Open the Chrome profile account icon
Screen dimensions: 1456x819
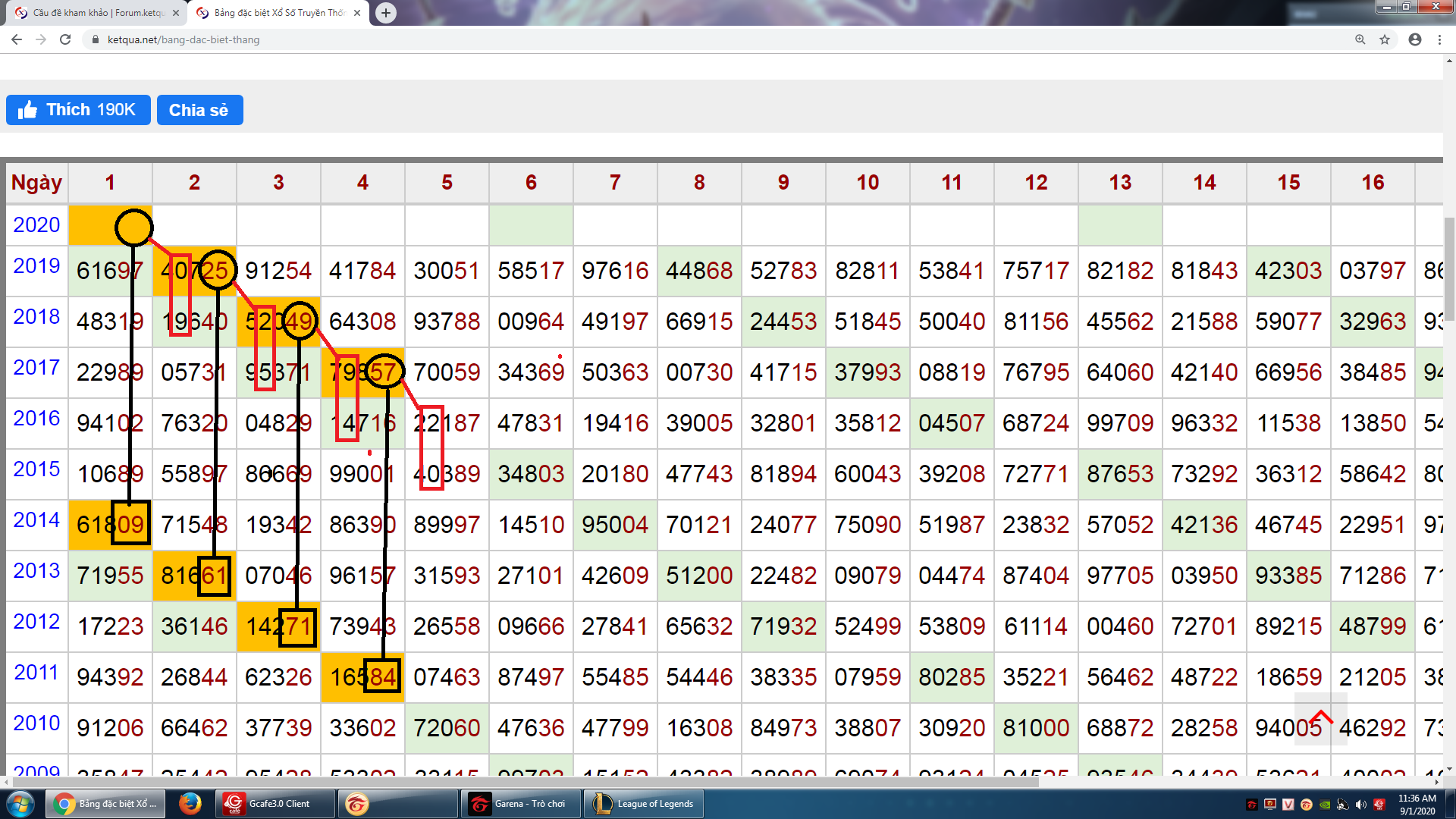coord(1414,39)
